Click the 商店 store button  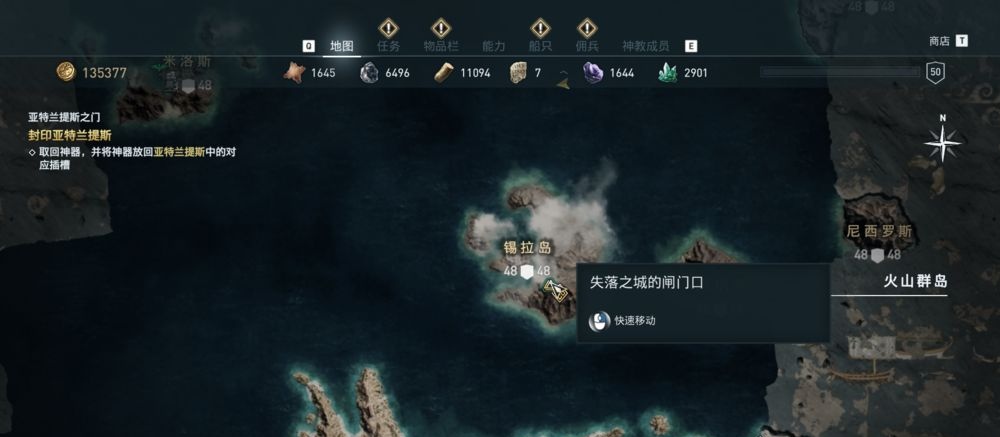point(939,41)
